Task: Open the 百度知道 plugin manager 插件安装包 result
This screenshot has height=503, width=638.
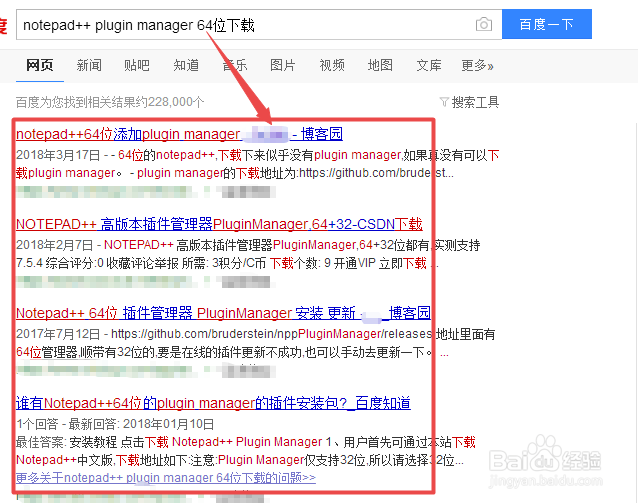Action: pyautogui.click(x=213, y=403)
